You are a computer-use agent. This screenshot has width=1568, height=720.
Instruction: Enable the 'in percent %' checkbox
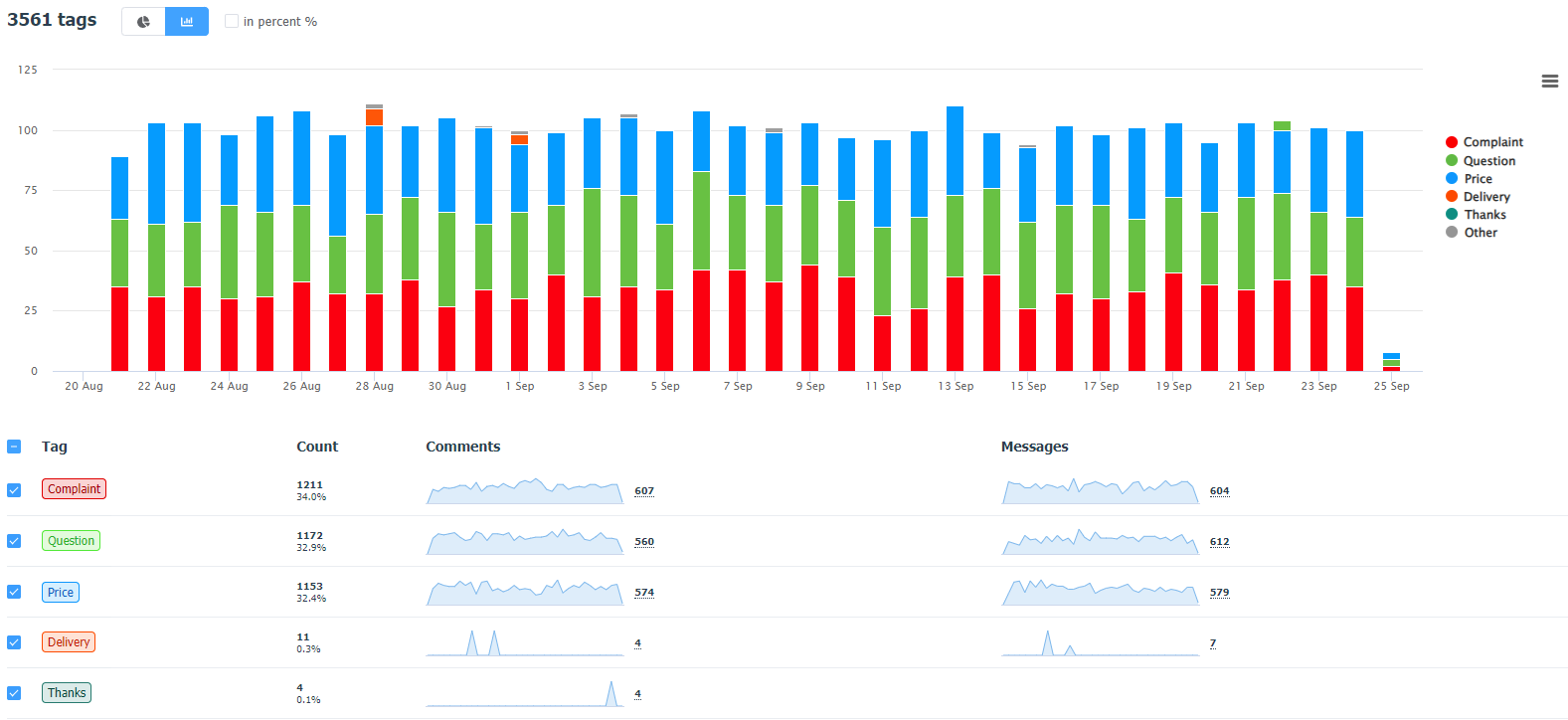(232, 21)
